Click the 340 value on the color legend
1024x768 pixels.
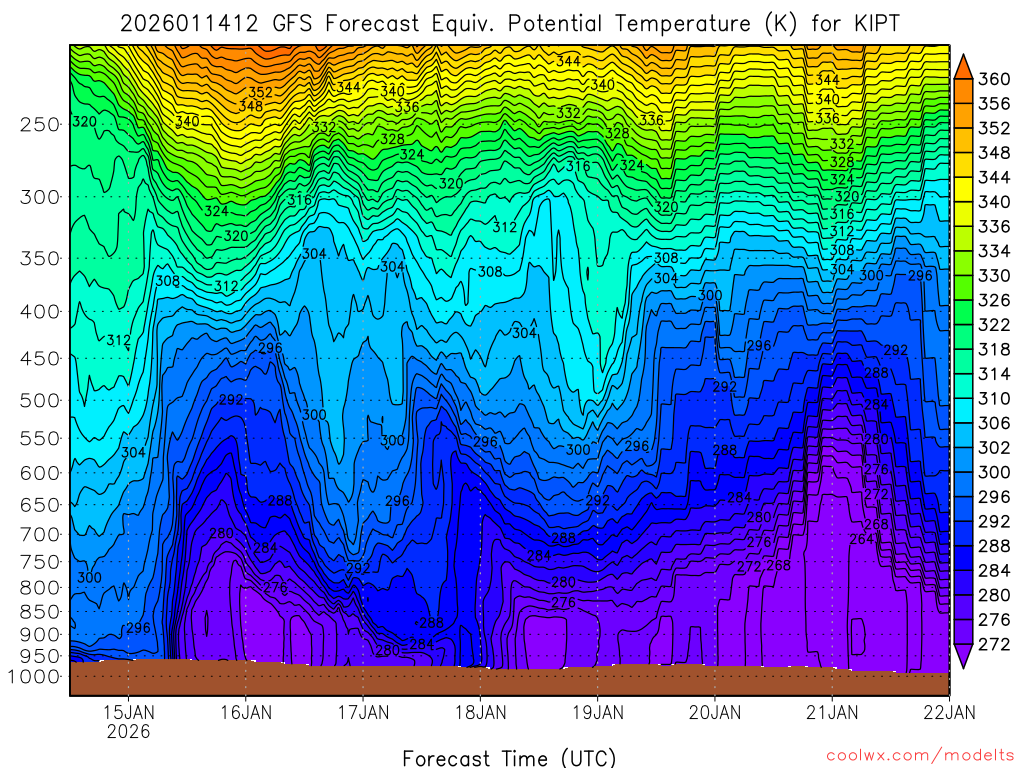(994, 202)
